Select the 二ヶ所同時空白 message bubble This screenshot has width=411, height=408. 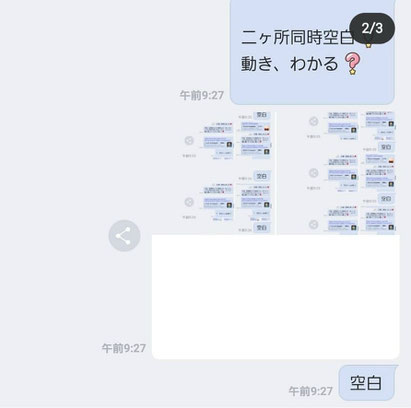[x=312, y=52]
